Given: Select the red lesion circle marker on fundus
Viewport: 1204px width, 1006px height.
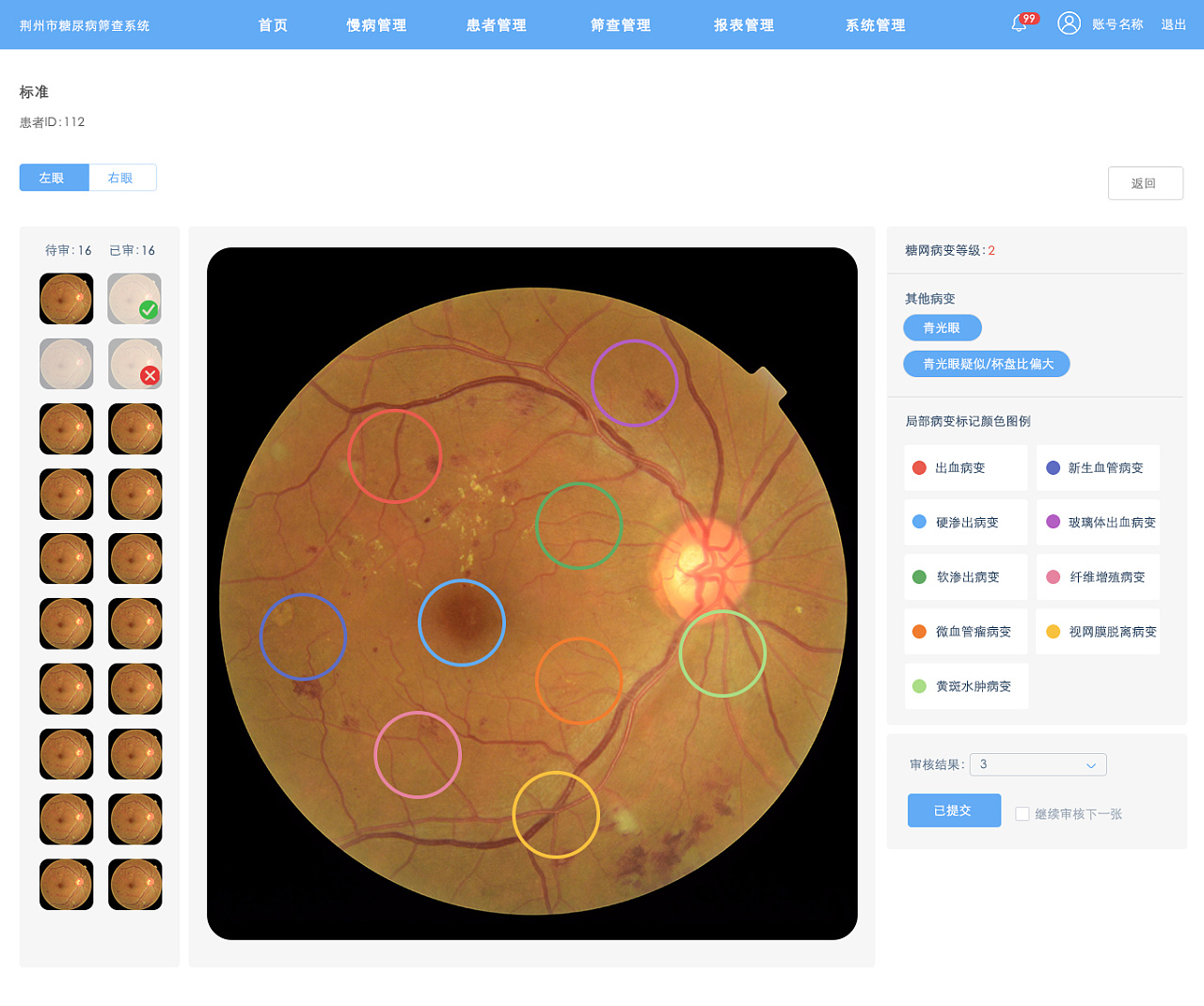Looking at the screenshot, I should pos(395,456).
